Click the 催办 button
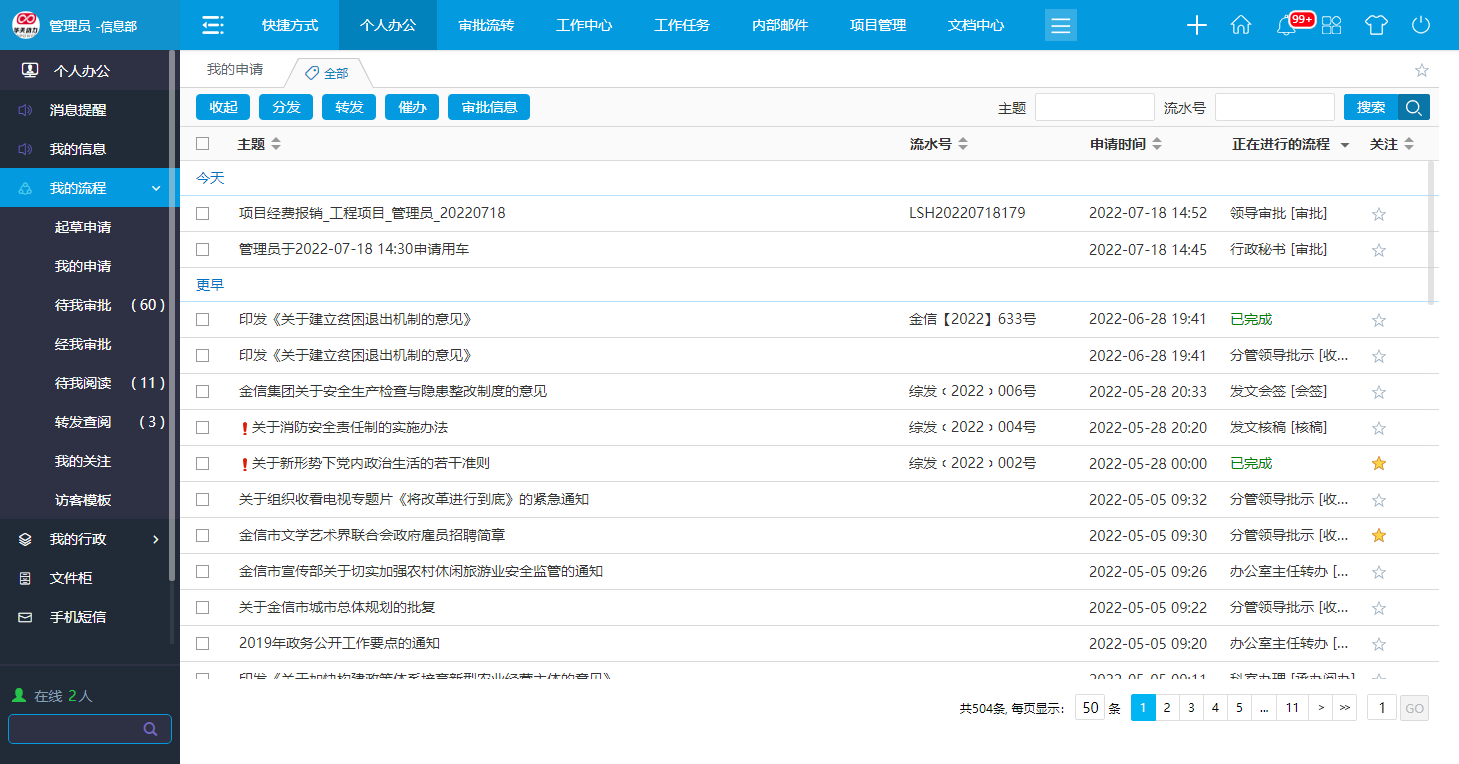The width and height of the screenshot is (1459, 764). 412,107
